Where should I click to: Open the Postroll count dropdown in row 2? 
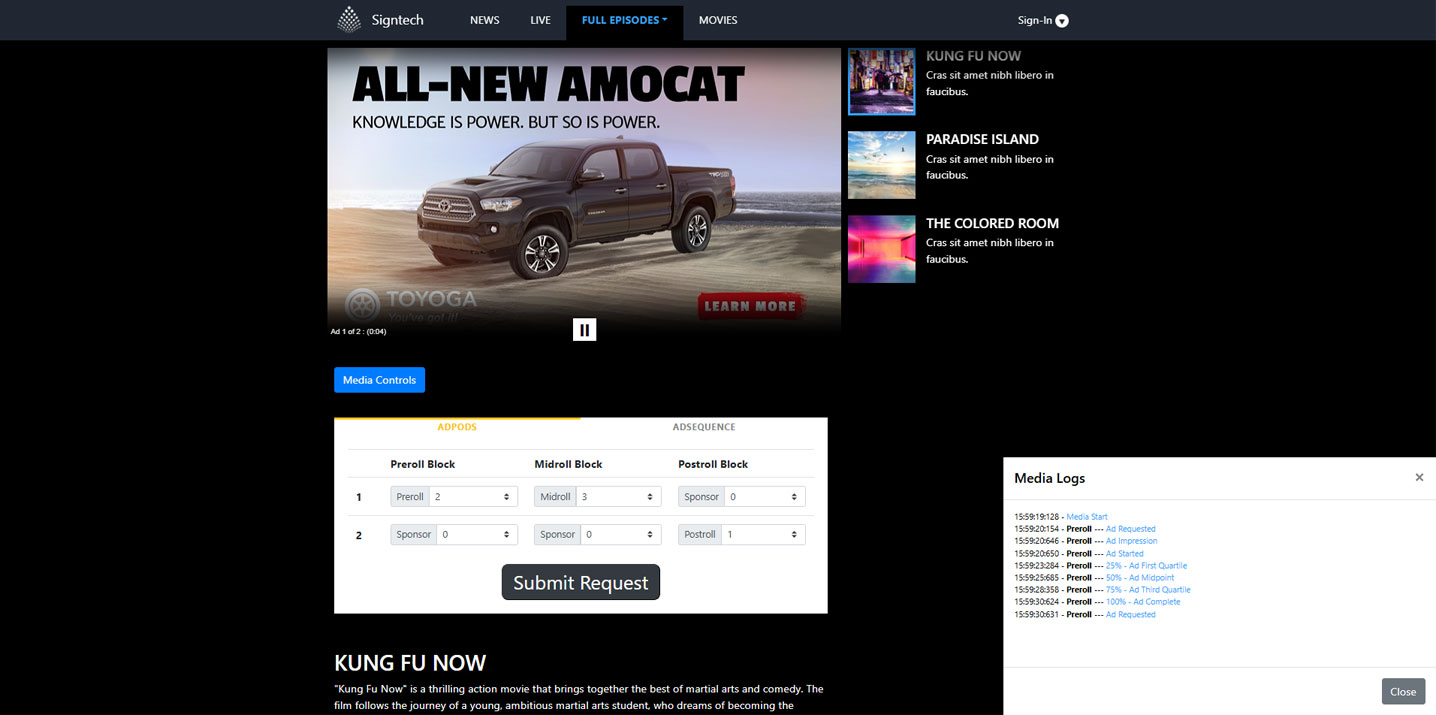click(764, 534)
